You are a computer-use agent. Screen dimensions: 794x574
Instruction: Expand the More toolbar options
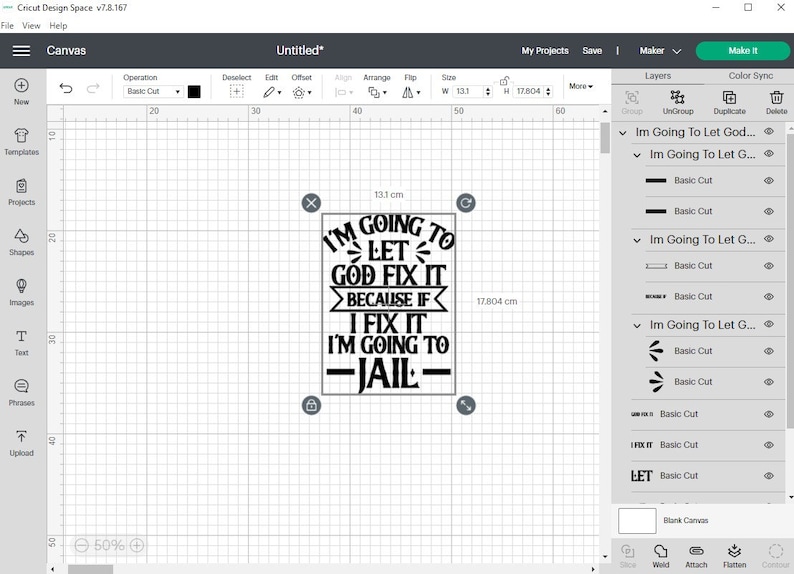pyautogui.click(x=580, y=86)
